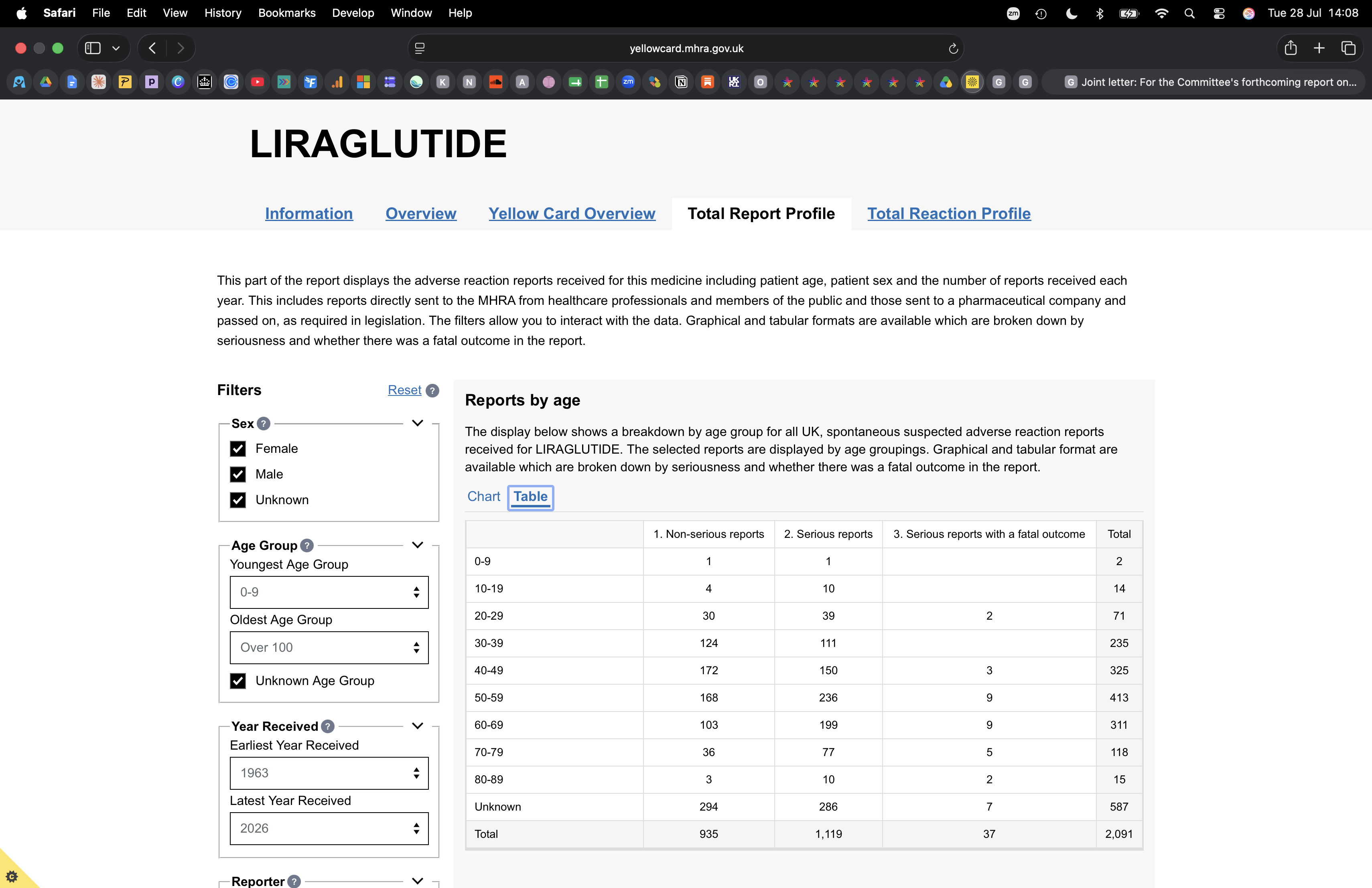Switch to the Total Reaction Profile tab

[949, 213]
